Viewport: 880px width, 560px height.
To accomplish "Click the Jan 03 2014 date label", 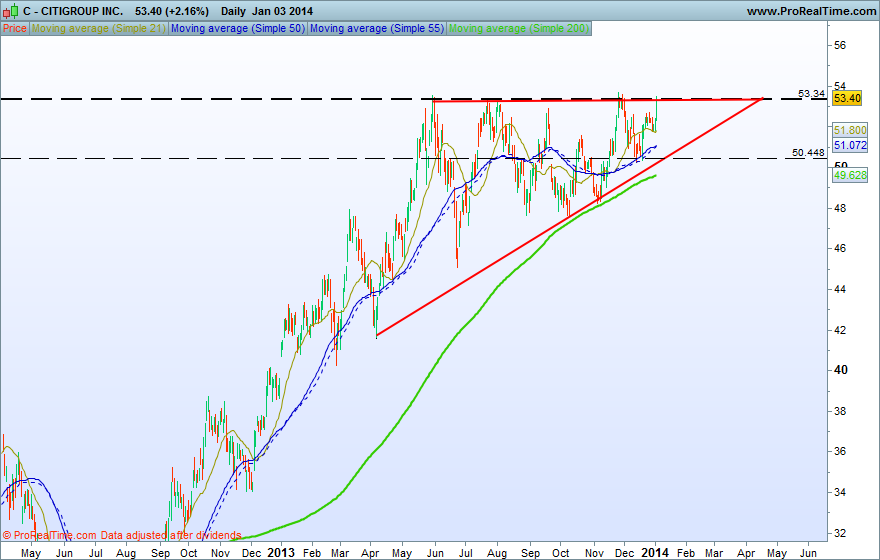I will click(282, 11).
